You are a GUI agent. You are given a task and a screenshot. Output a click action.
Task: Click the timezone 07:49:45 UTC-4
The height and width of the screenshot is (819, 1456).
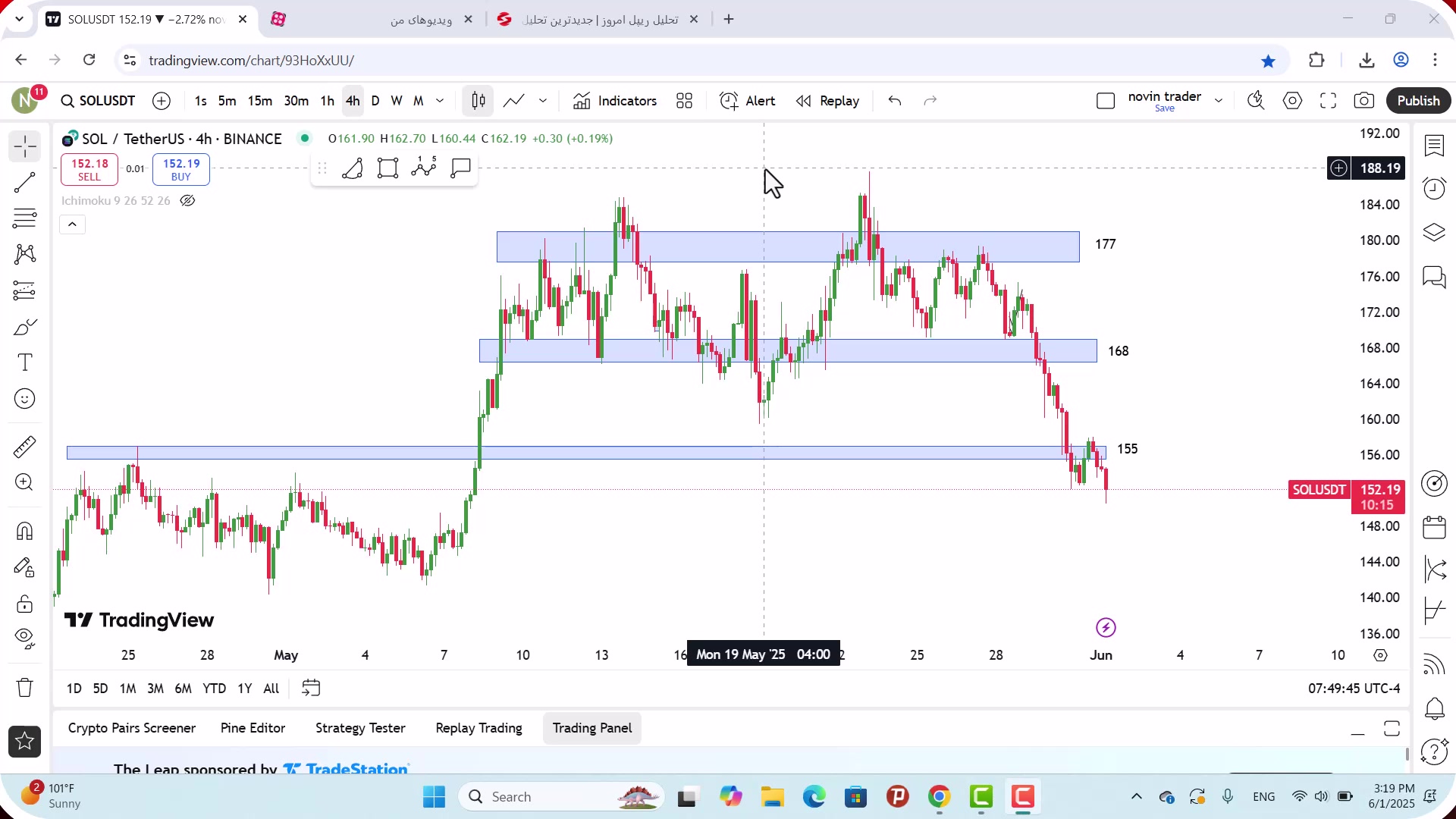click(x=1354, y=689)
